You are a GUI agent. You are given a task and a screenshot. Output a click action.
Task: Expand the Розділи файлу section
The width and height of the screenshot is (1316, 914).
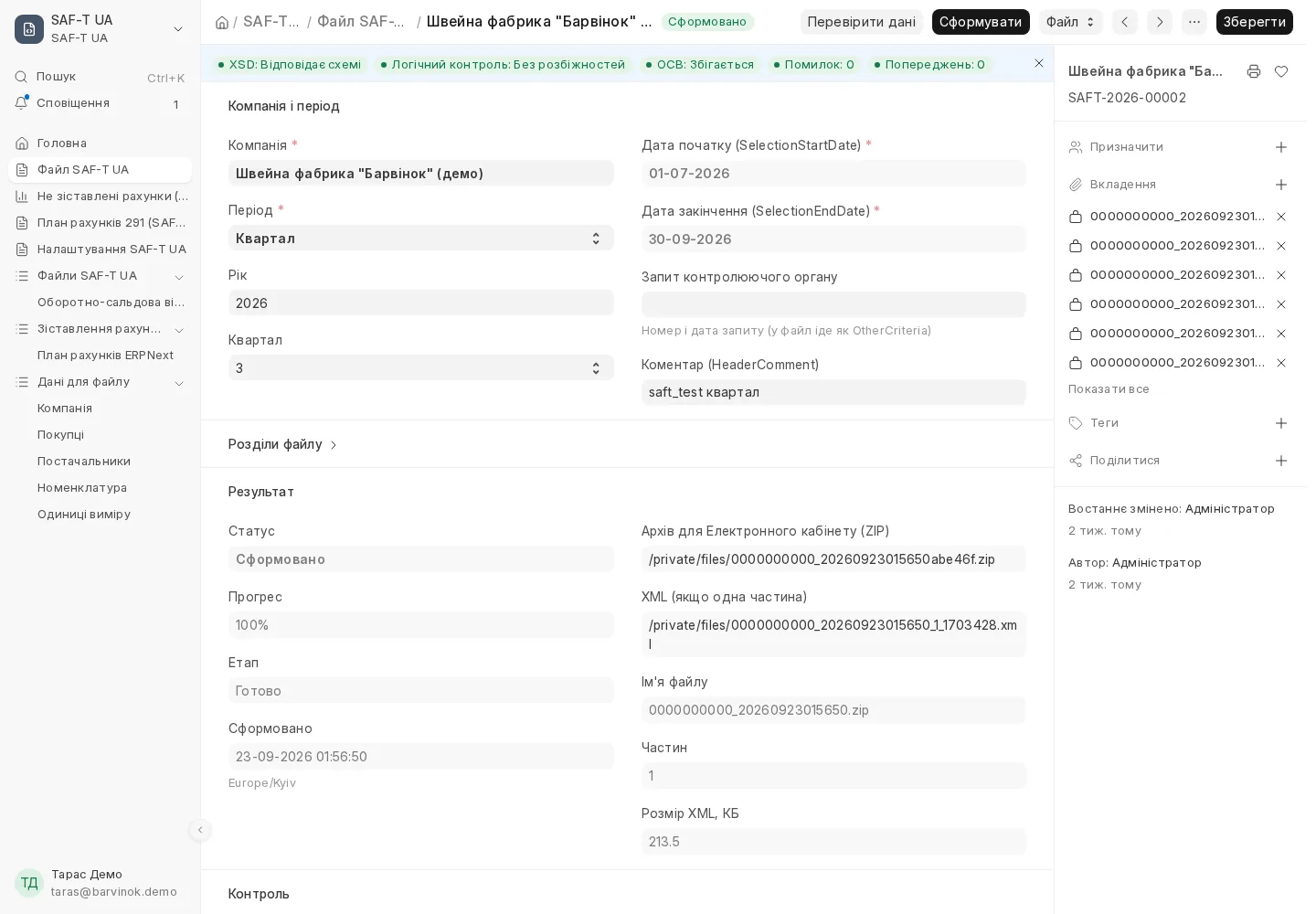(283, 444)
